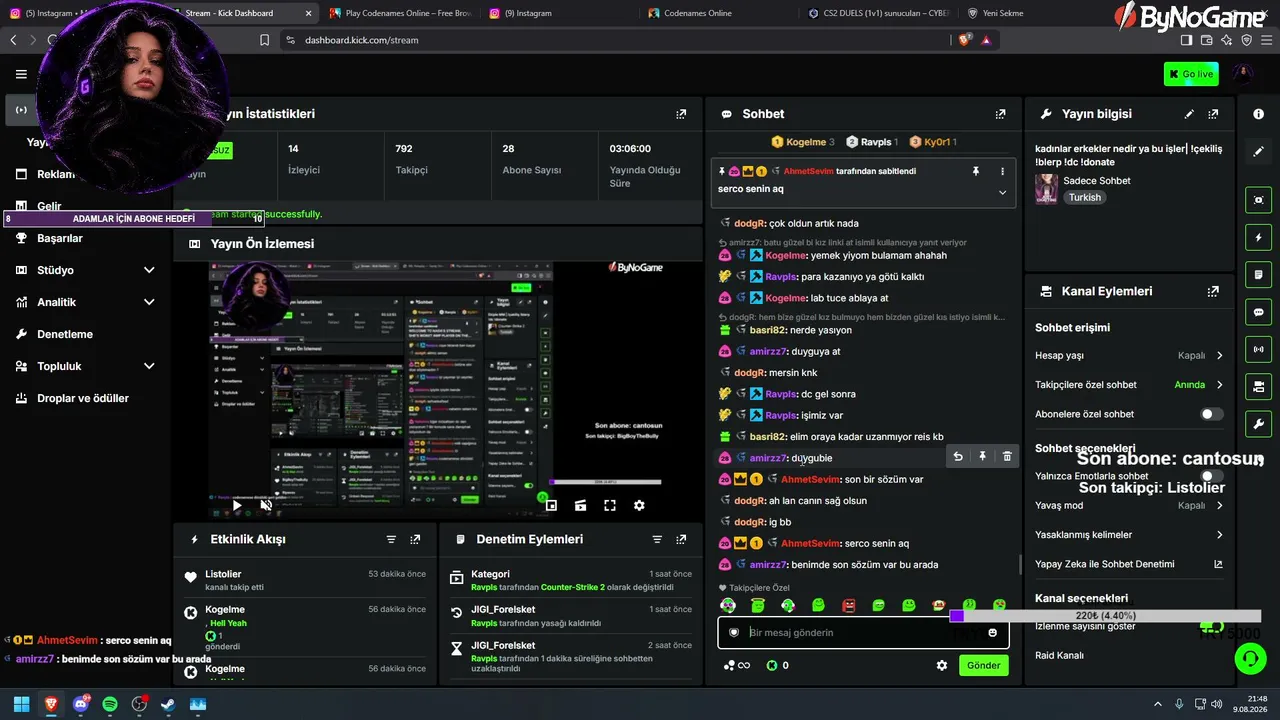Image resolution: width=1280 pixels, height=720 pixels.
Task: Click the Brave Shields icon in address bar
Action: coord(964,40)
